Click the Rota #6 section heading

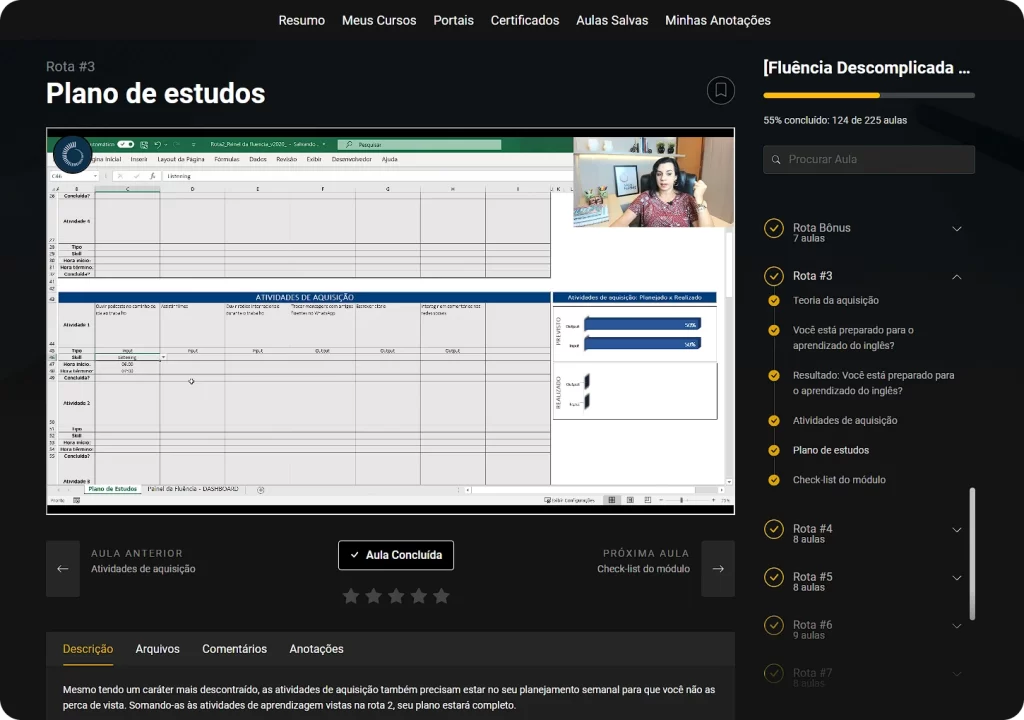click(x=812, y=625)
